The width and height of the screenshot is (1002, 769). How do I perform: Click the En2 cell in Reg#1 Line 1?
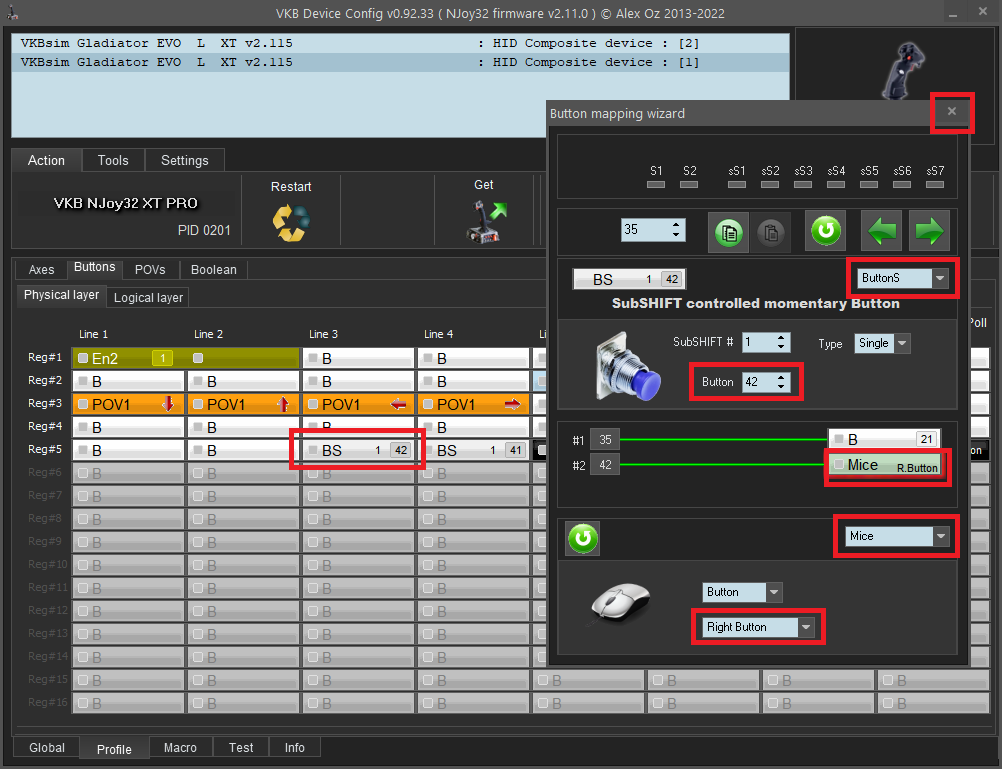[x=128, y=358]
